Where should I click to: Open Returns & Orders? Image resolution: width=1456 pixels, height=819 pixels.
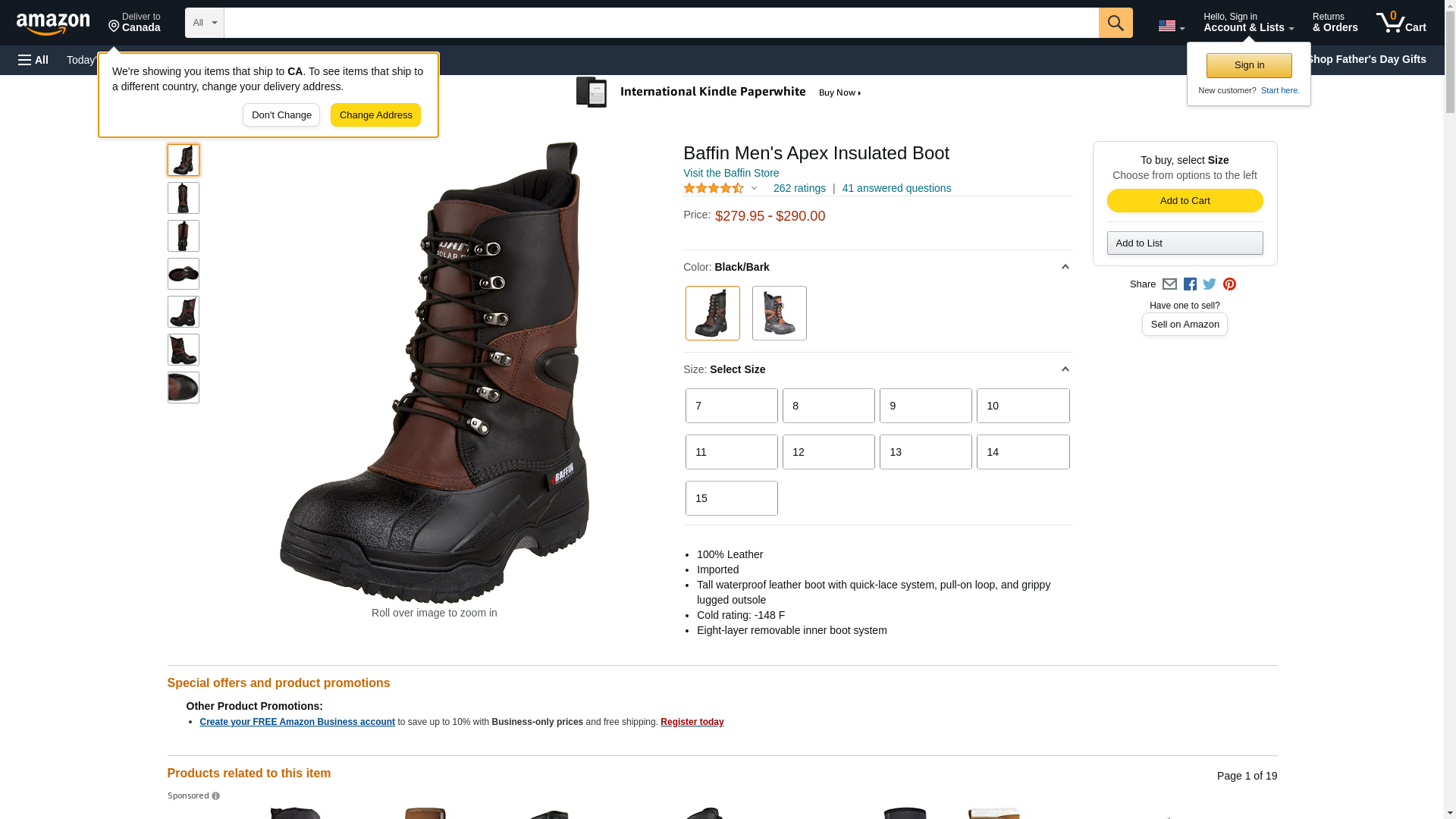pos(1335,23)
